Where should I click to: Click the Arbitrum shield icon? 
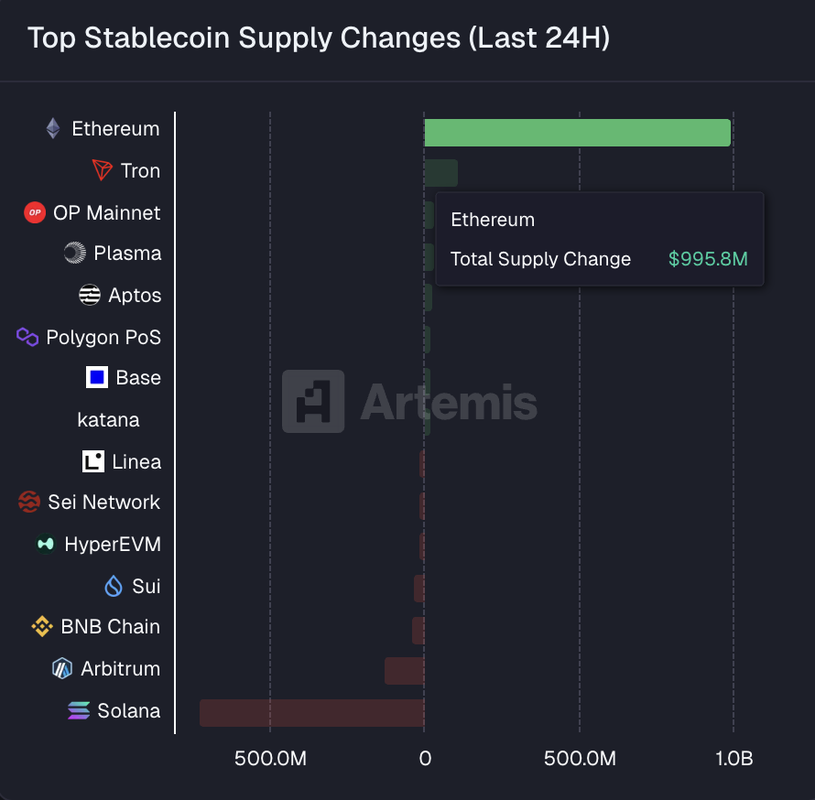(62, 669)
